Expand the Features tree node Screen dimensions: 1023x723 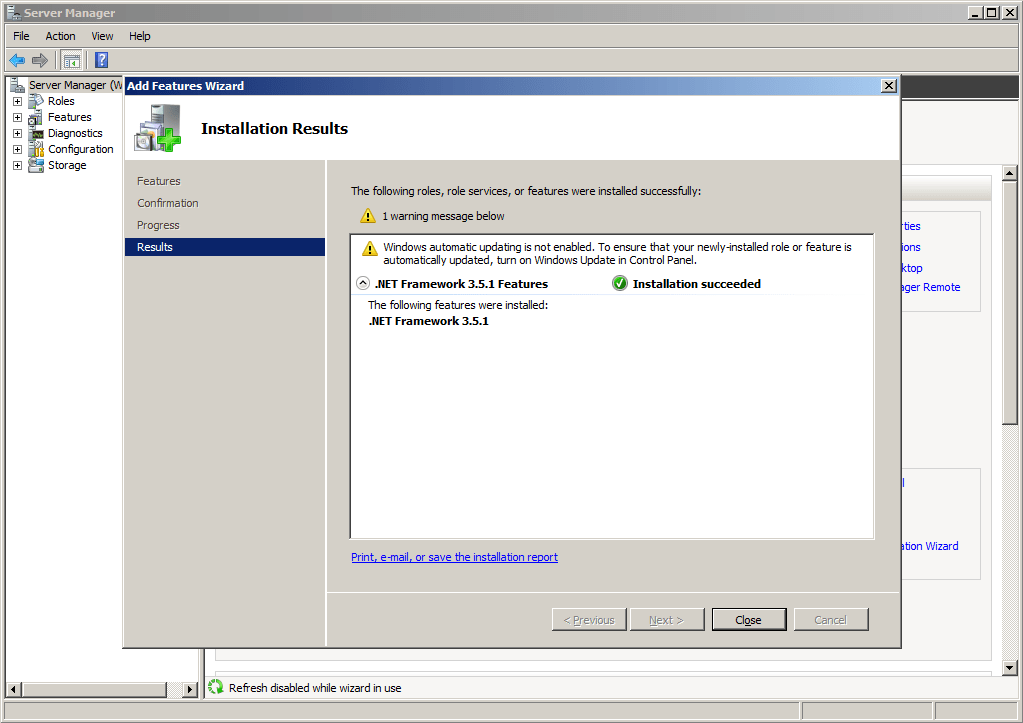point(17,117)
